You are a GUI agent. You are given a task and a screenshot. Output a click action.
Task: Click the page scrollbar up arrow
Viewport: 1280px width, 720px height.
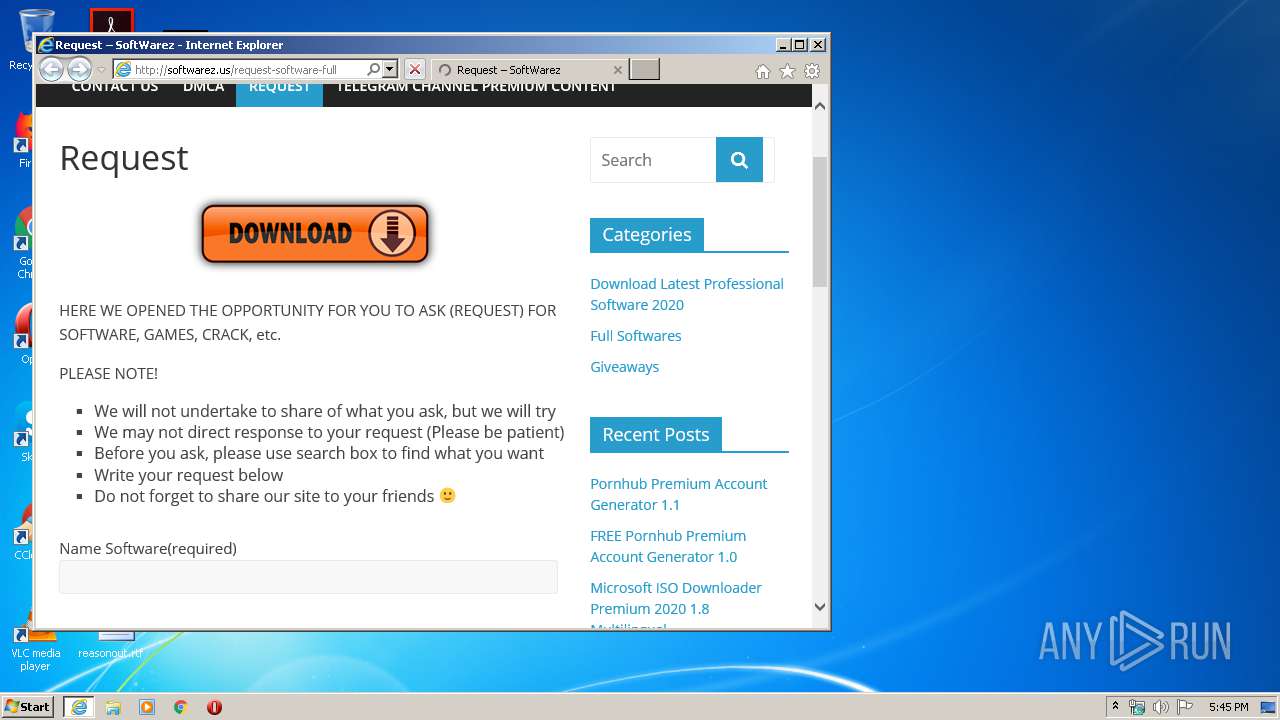pos(820,106)
